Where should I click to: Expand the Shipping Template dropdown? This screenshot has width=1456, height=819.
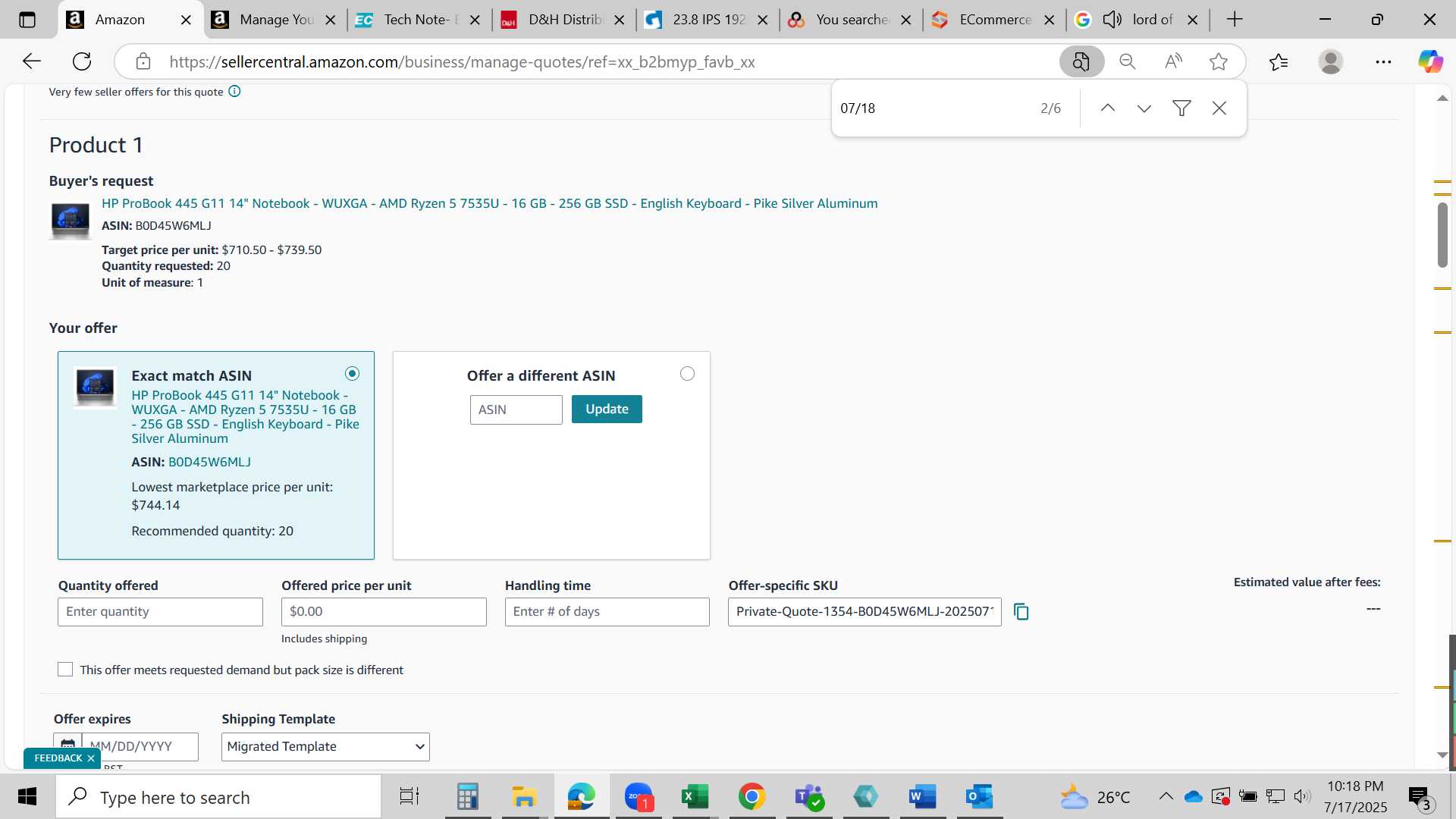click(325, 747)
